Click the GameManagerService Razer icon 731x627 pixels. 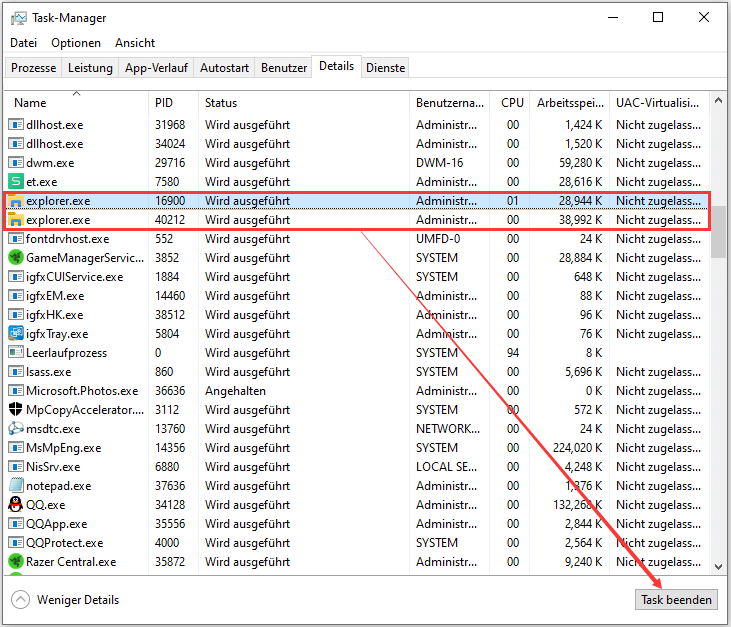pos(16,257)
